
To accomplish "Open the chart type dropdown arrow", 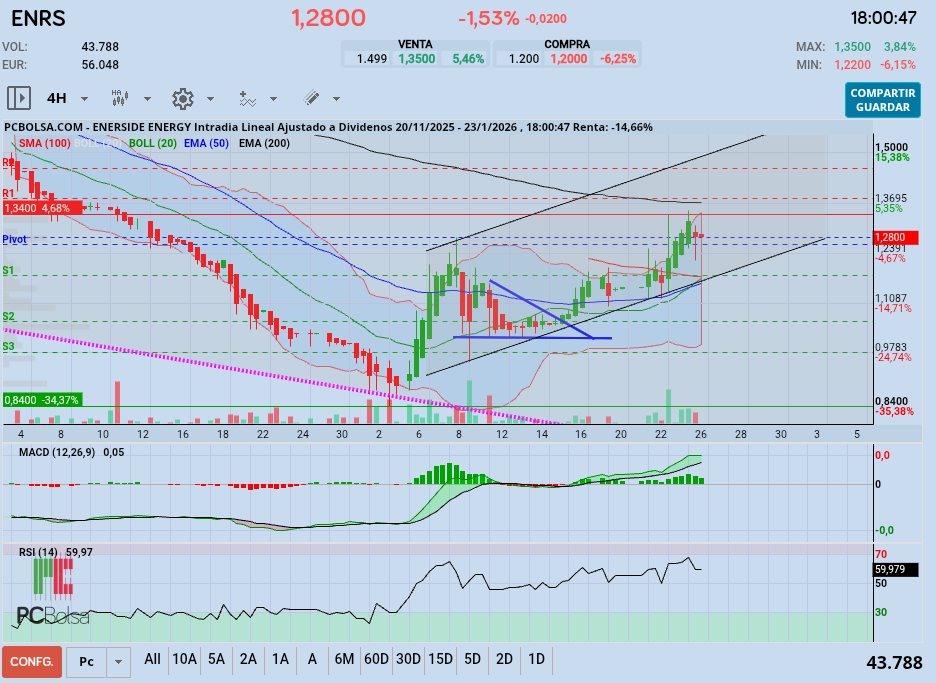I will pyautogui.click(x=146, y=98).
